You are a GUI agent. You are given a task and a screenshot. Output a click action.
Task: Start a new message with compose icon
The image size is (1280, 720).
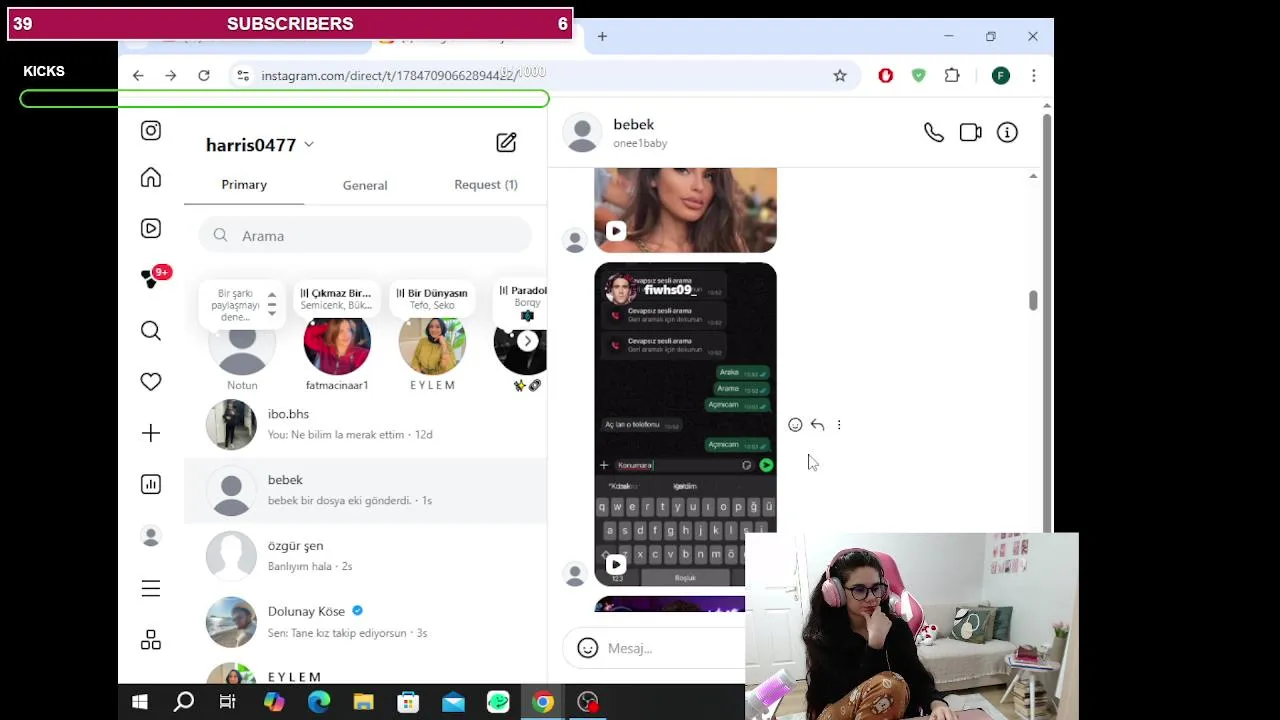coord(506,143)
